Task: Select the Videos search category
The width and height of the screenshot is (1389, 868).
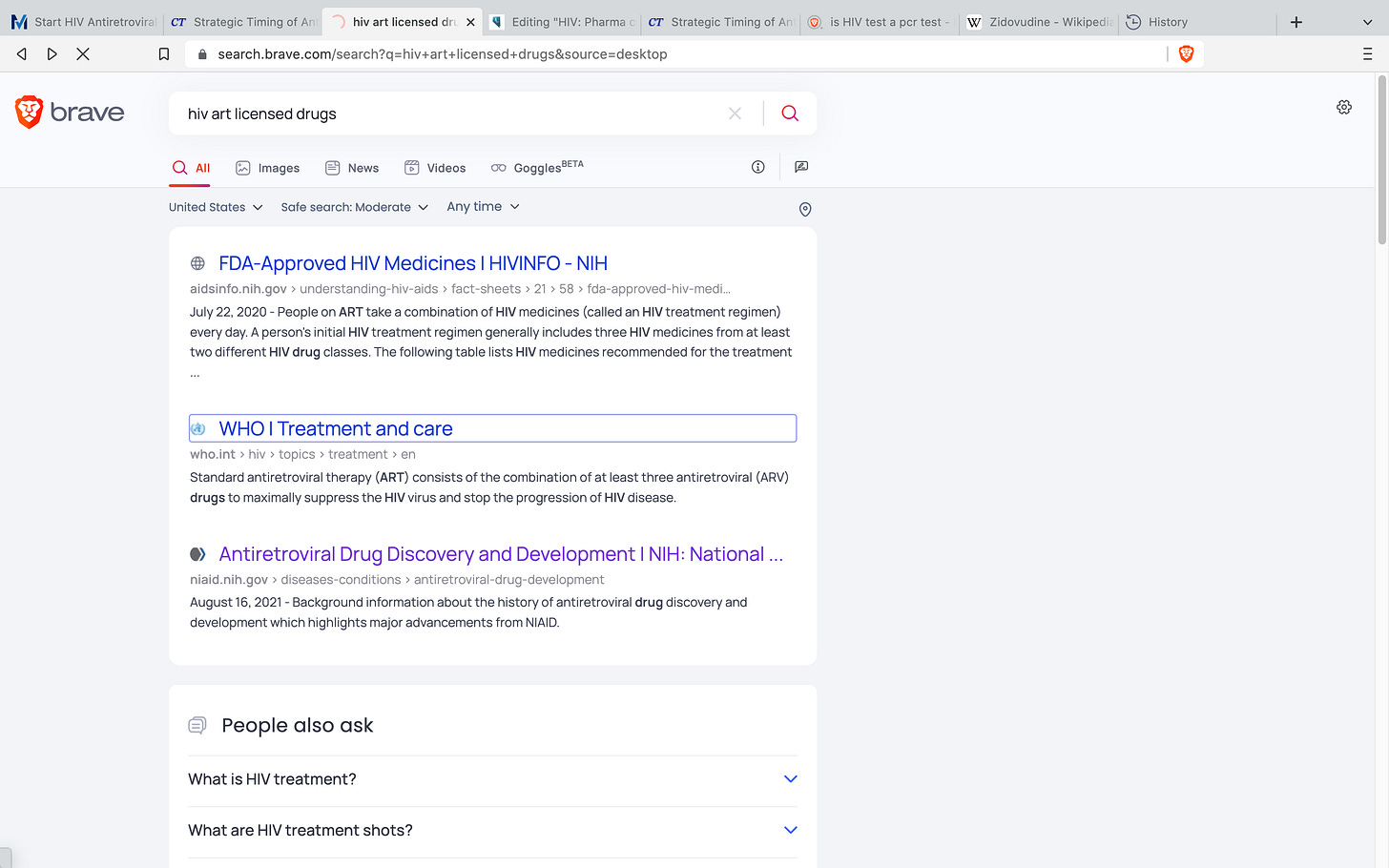Action: (x=435, y=168)
